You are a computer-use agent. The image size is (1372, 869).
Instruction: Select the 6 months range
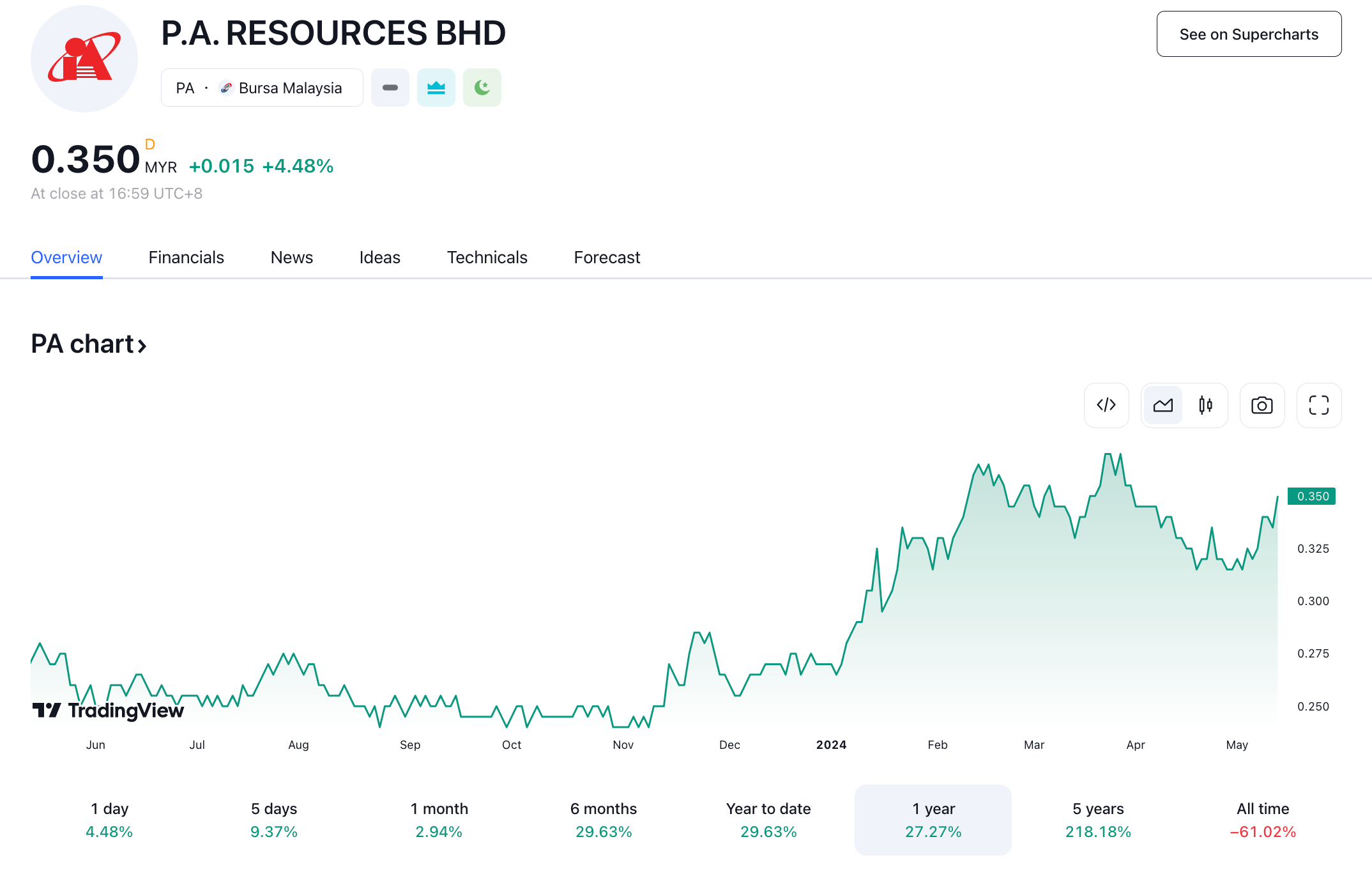603,820
